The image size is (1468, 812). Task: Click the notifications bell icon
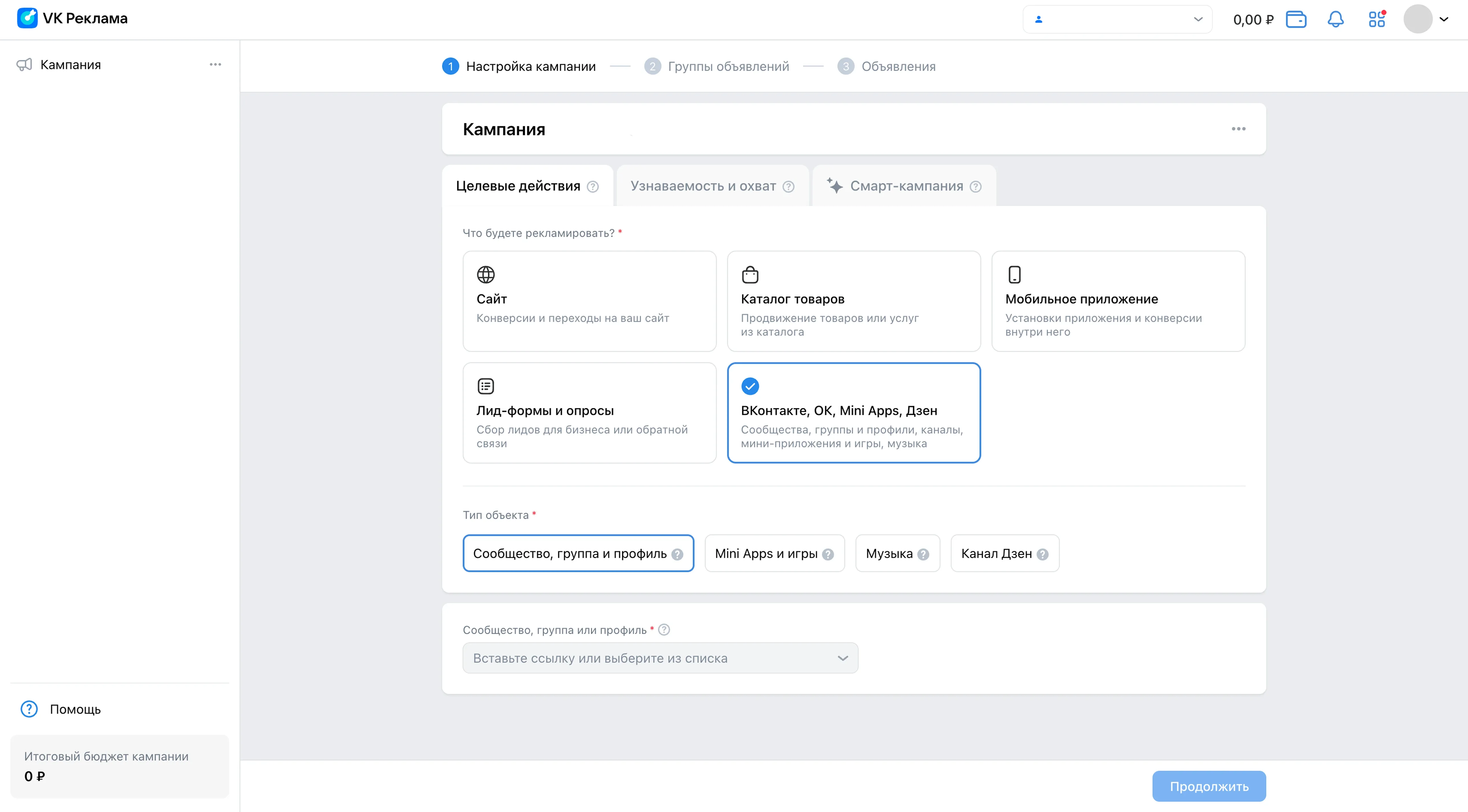click(x=1335, y=19)
